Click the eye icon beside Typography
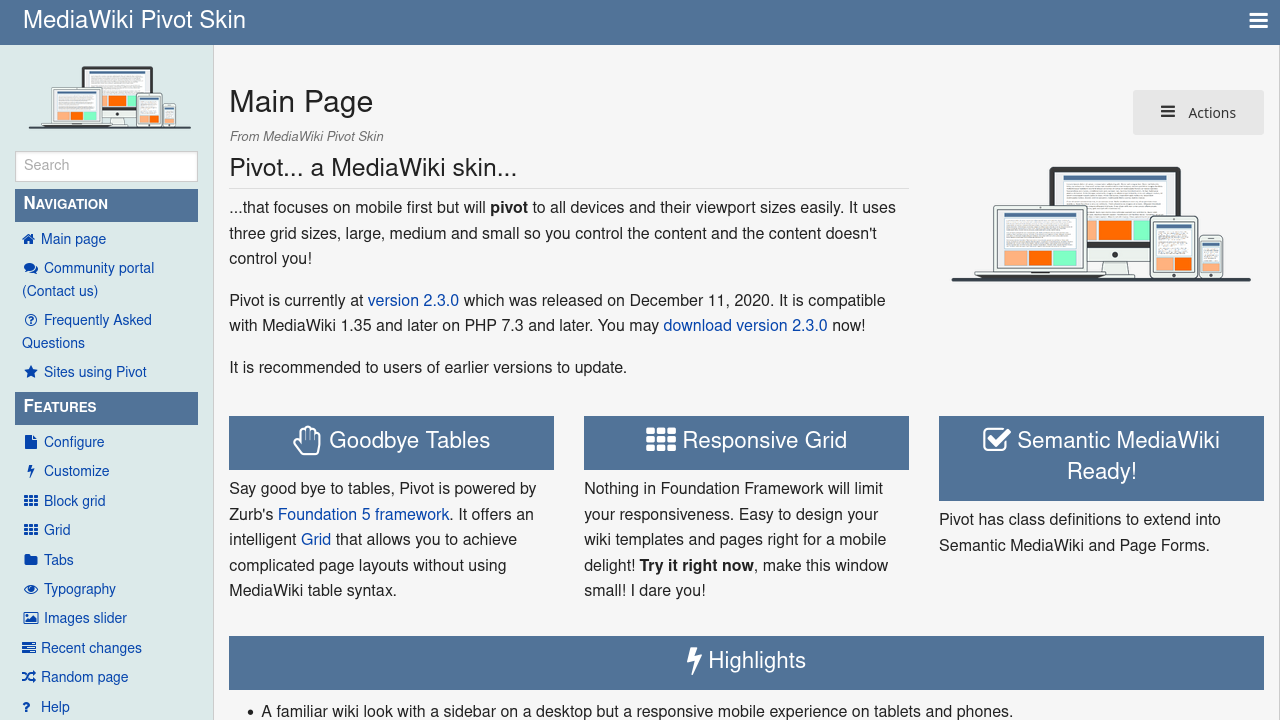The width and height of the screenshot is (1280, 720). 31,589
